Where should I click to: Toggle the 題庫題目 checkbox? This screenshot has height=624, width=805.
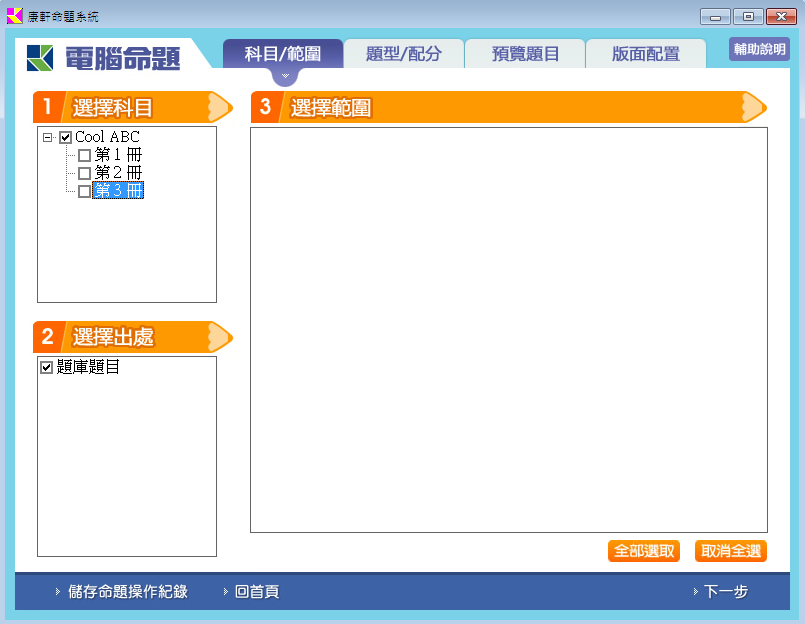click(46, 367)
